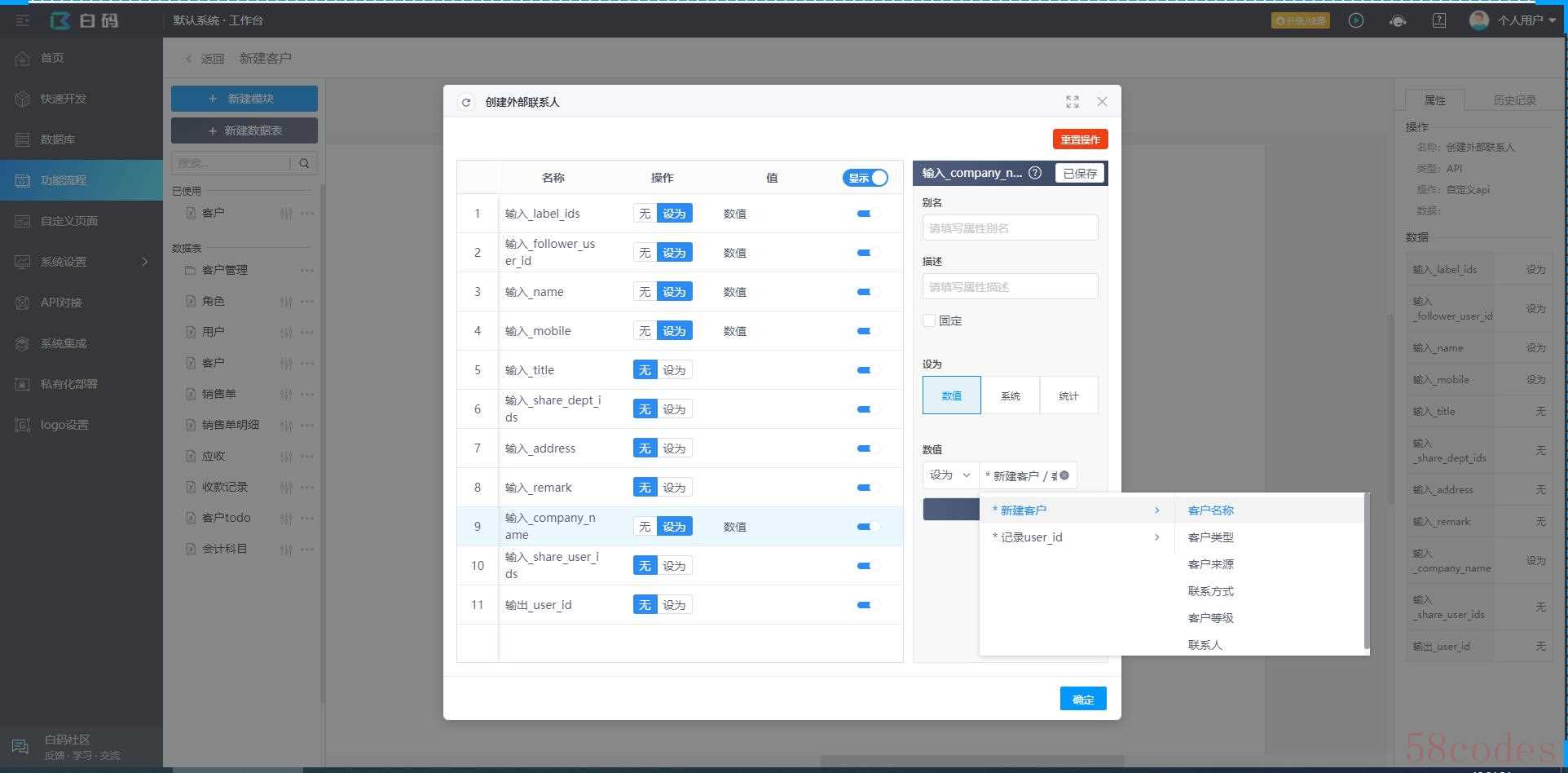Viewport: 1568px width, 773px height.
Task: Set 输入_remark operation to 设为
Action: 674,488
